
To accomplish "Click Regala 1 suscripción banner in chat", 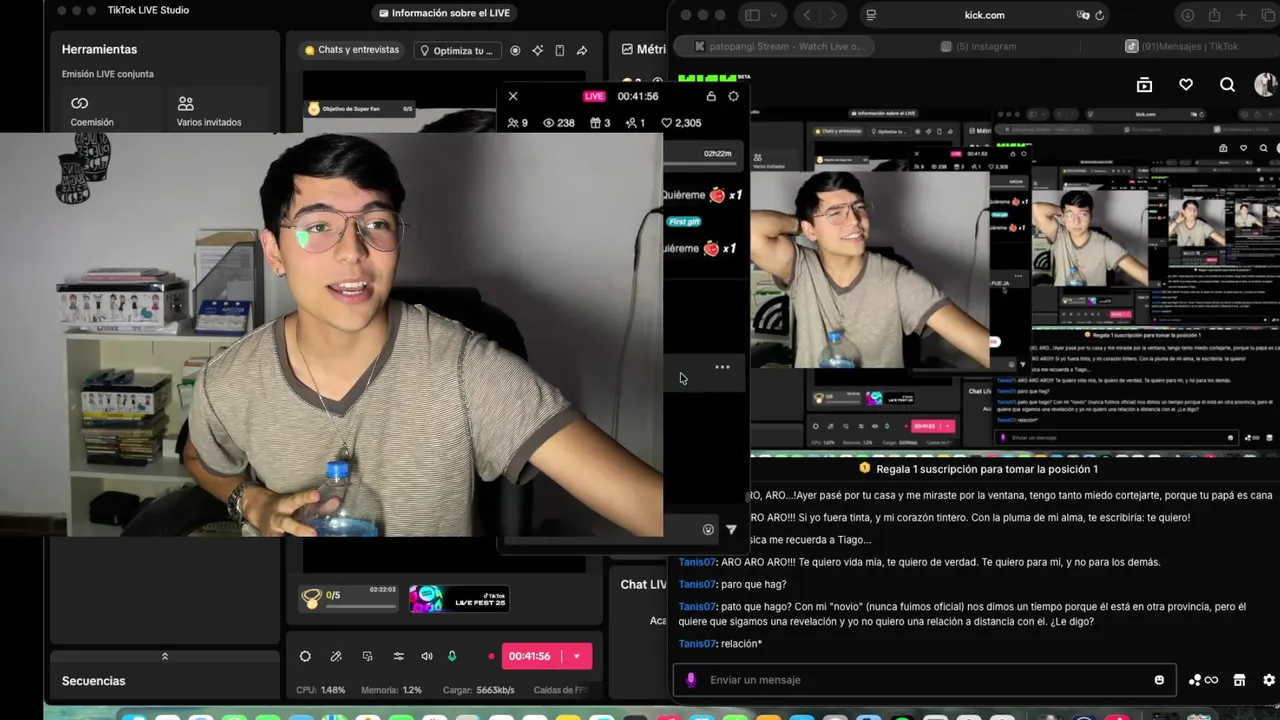I will point(978,469).
